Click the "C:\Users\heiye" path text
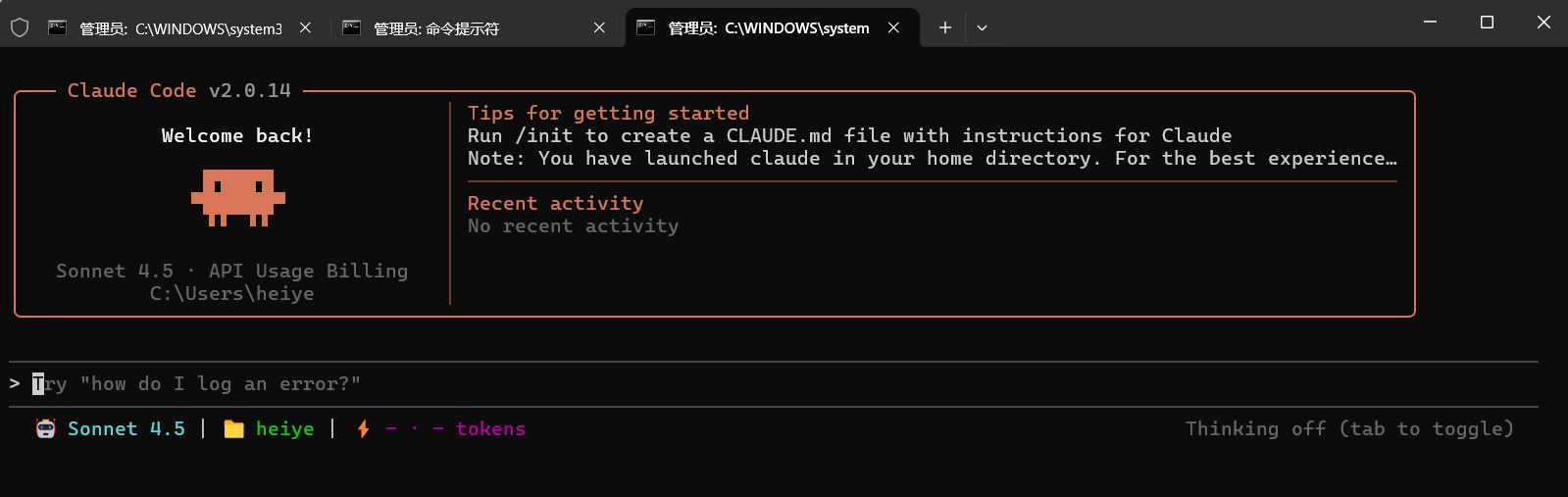The width and height of the screenshot is (1568, 497). (231, 293)
